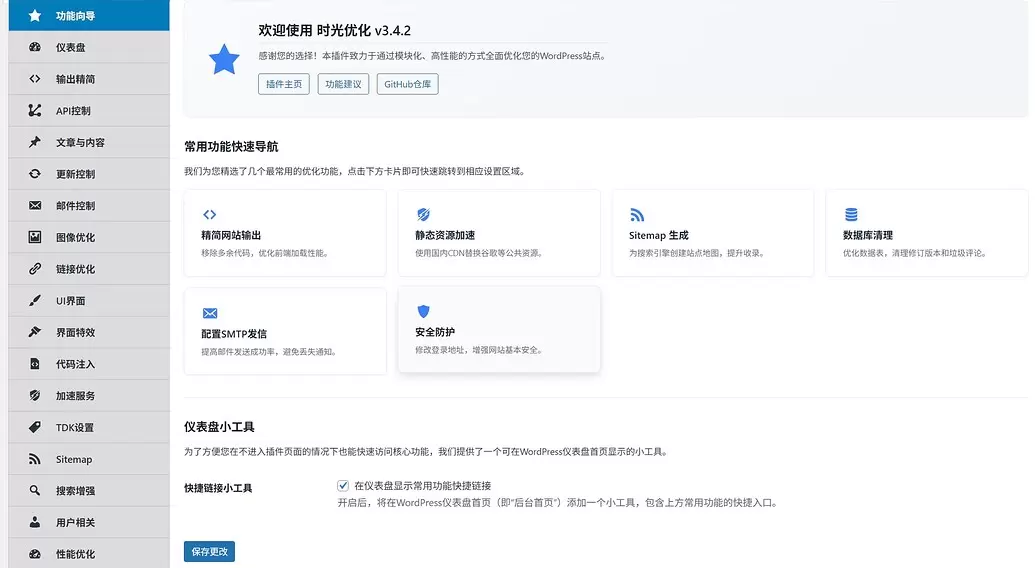This screenshot has height=568, width=1035.
Task: Click the shield icon on 安全防护 card
Action: click(x=423, y=311)
